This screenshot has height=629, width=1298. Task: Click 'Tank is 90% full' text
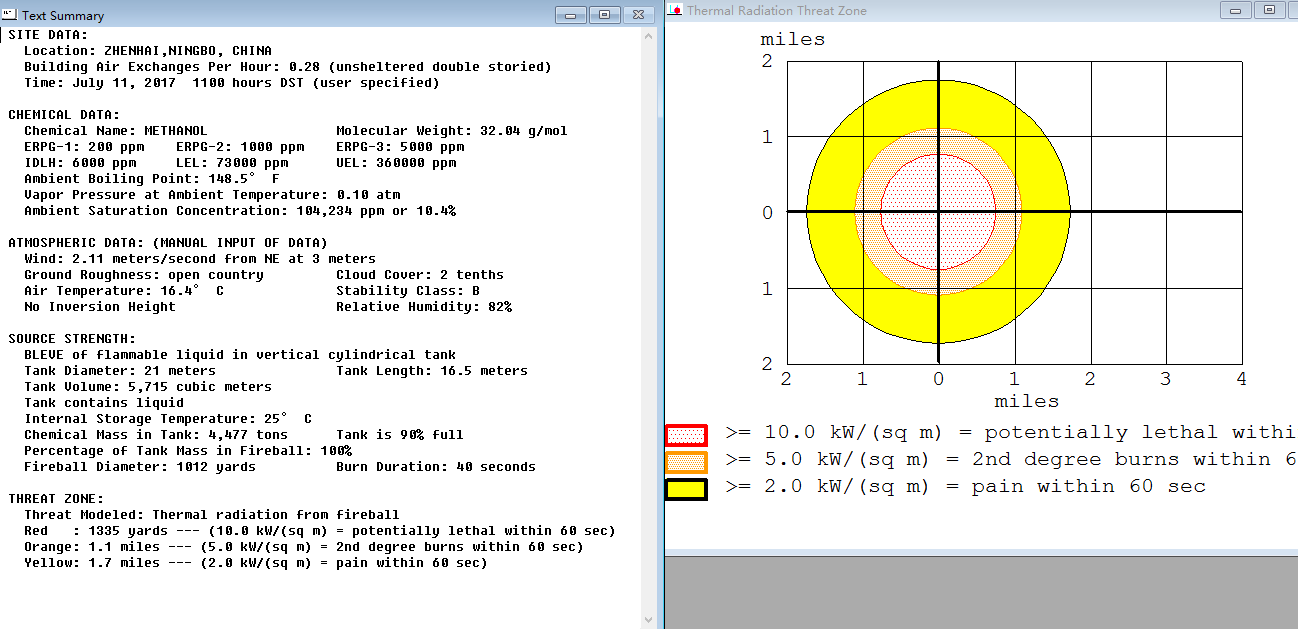click(x=399, y=435)
